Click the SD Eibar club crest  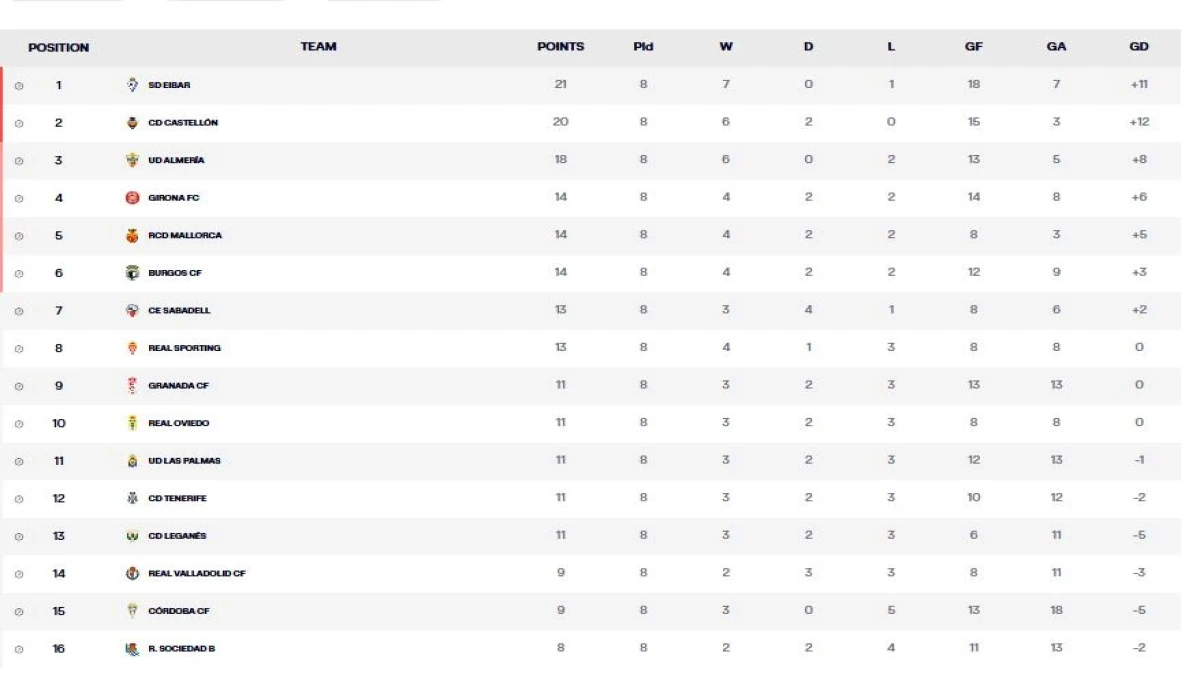131,85
